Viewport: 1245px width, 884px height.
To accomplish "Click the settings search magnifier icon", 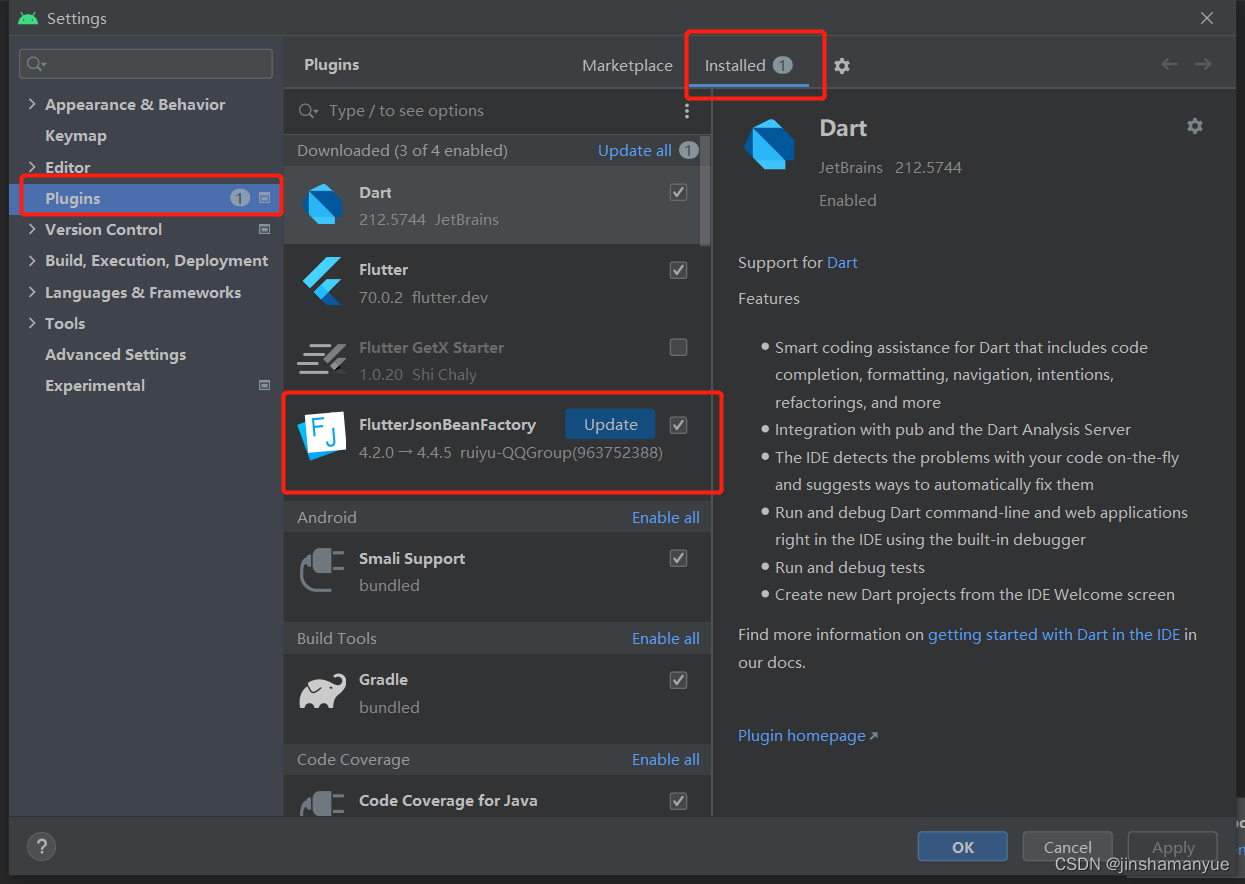I will click(36, 64).
